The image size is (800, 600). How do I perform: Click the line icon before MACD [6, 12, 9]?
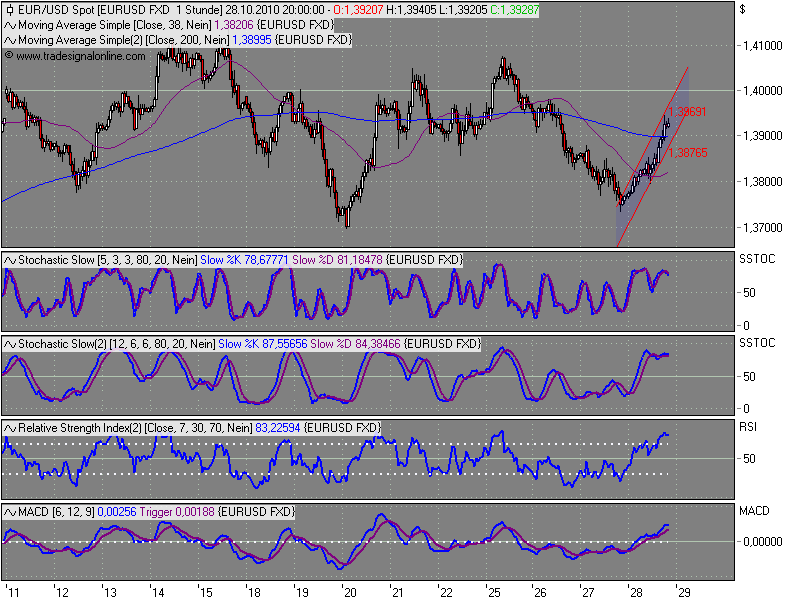[x=10, y=512]
